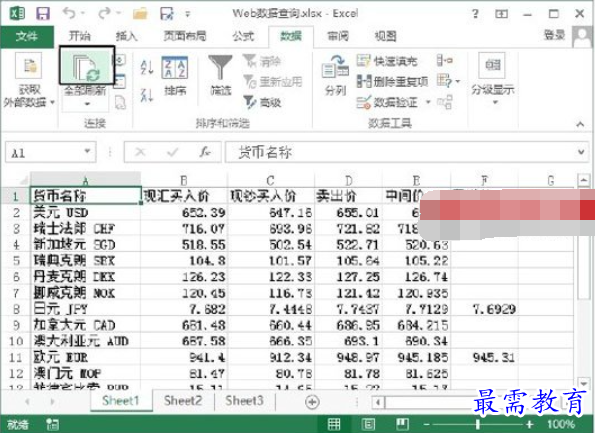The height and width of the screenshot is (433, 595).
Task: Click the zoom slider handle
Action: pos(478,424)
